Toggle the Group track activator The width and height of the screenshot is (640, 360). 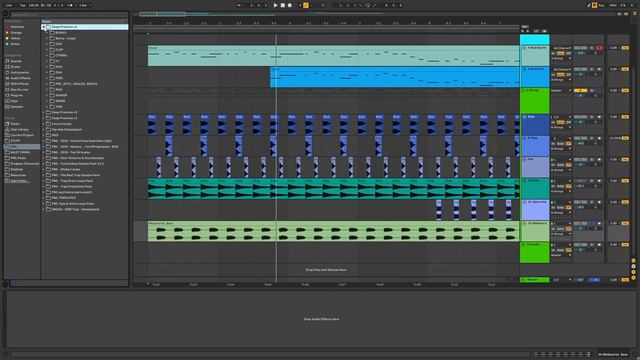point(580,91)
